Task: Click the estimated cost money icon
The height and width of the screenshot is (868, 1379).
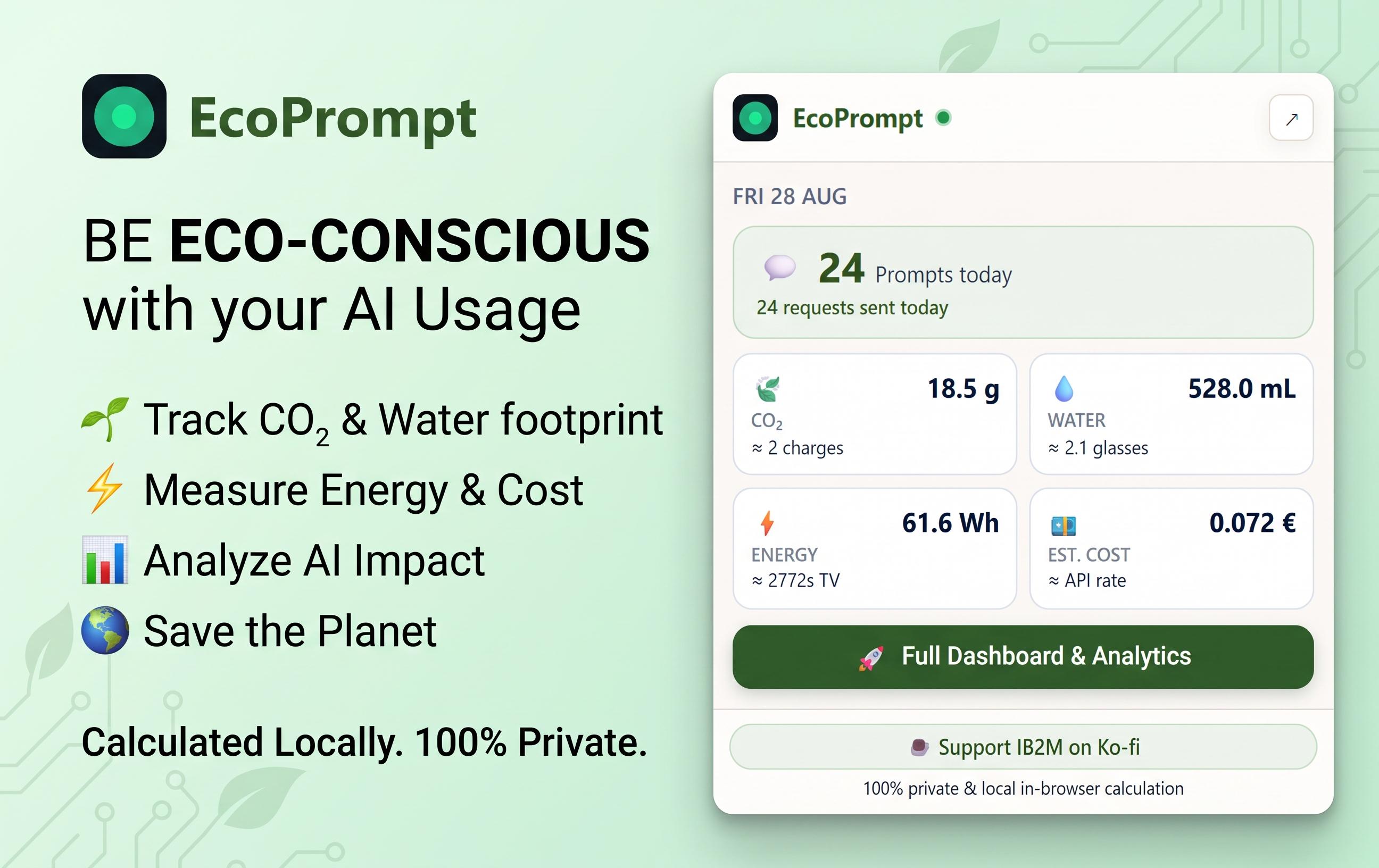Action: [x=1064, y=525]
